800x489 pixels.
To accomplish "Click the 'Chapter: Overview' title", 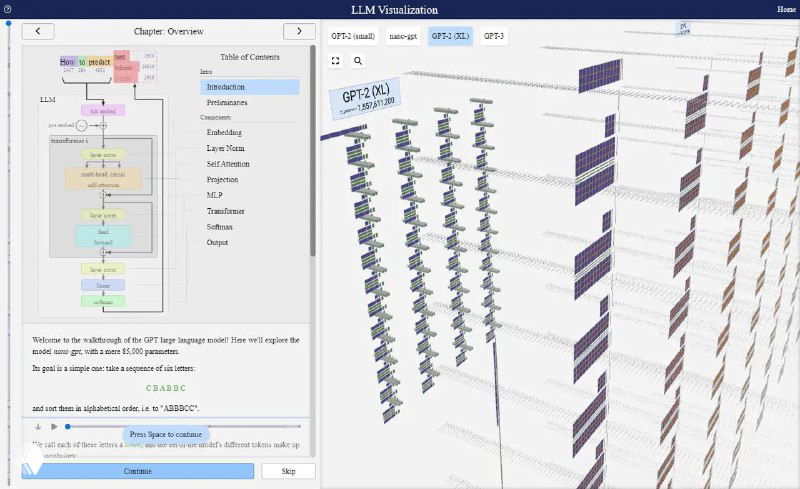I will pos(168,31).
